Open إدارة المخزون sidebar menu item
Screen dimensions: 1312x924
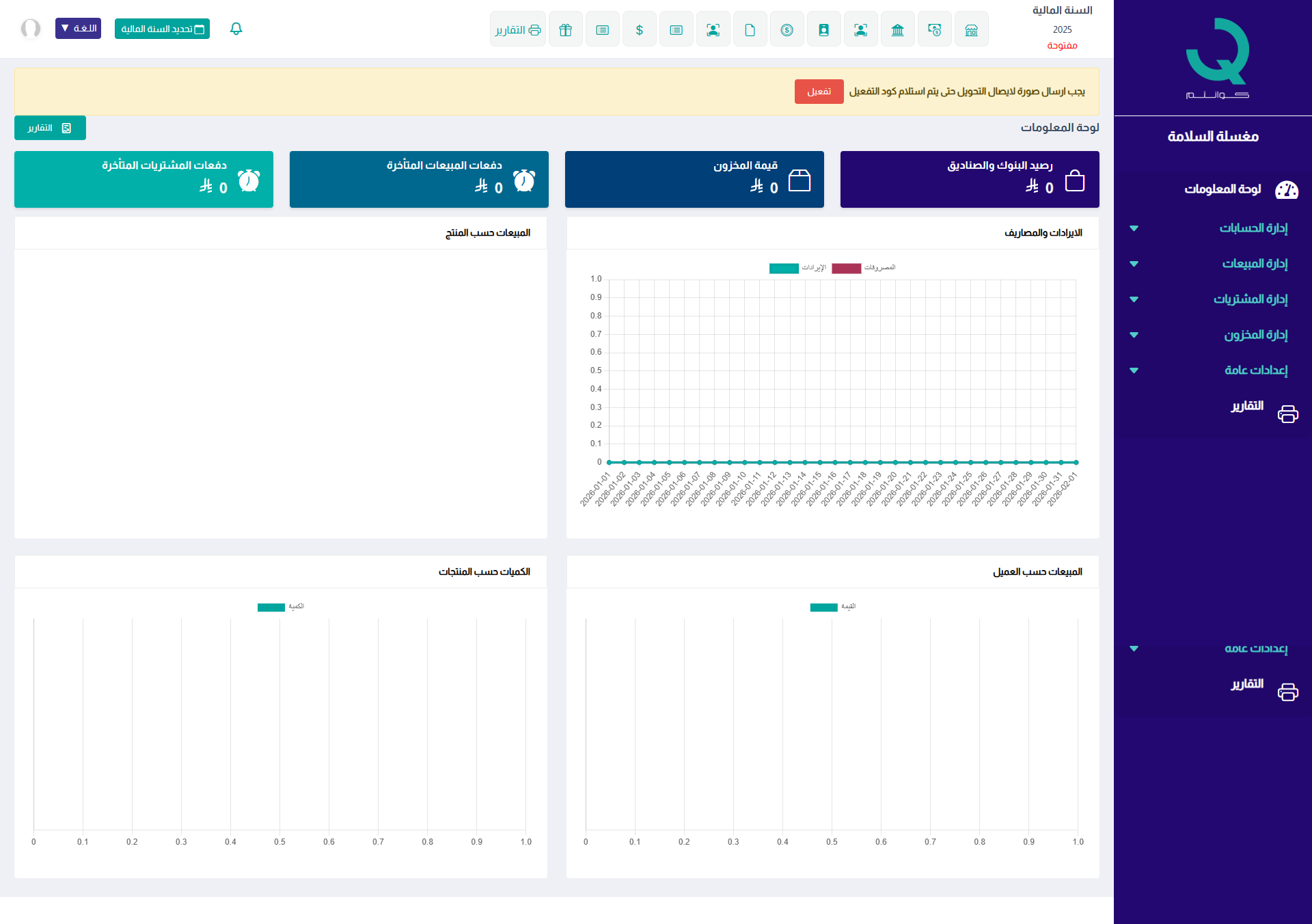click(1255, 335)
